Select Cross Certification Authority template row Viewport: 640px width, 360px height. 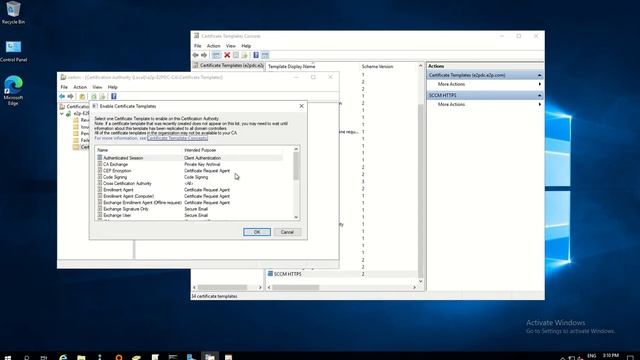pyautogui.click(x=190, y=184)
